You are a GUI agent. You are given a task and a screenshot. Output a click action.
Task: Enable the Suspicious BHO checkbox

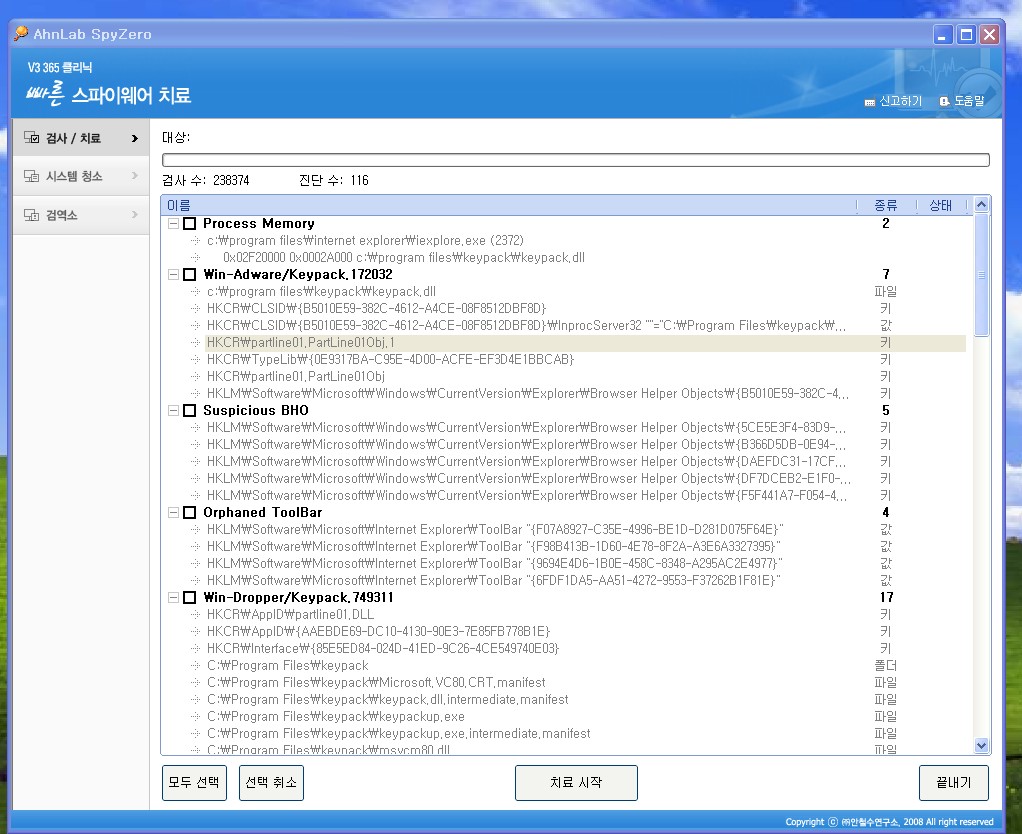(190, 410)
